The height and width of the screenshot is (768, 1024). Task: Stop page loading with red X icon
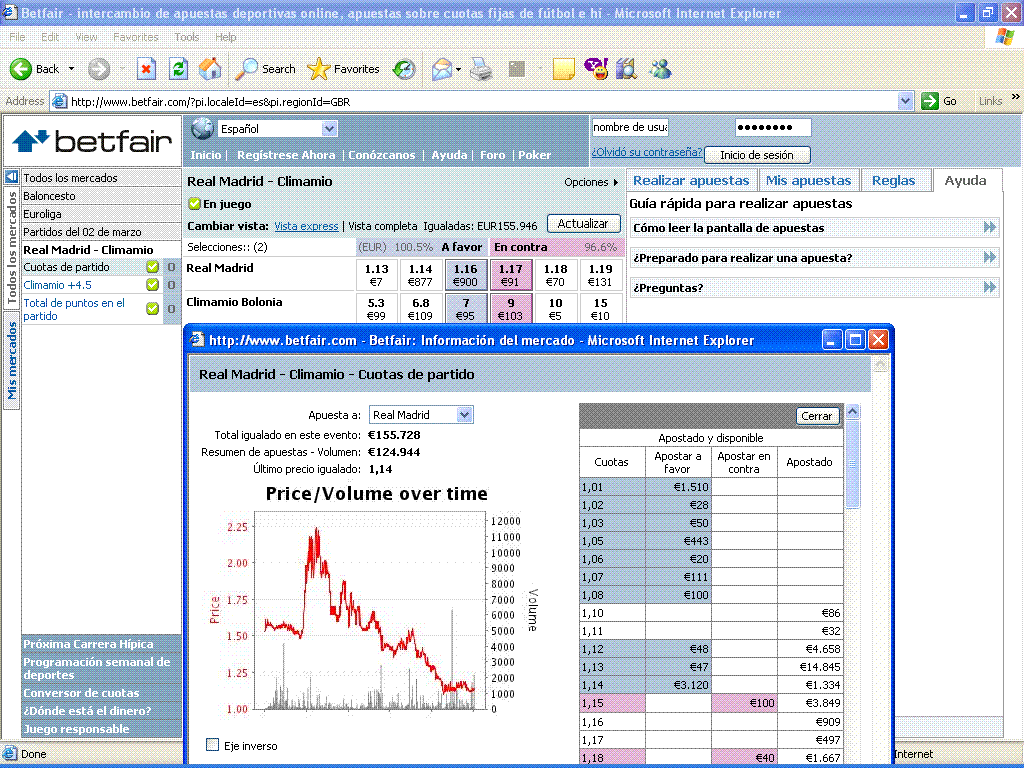tap(146, 69)
